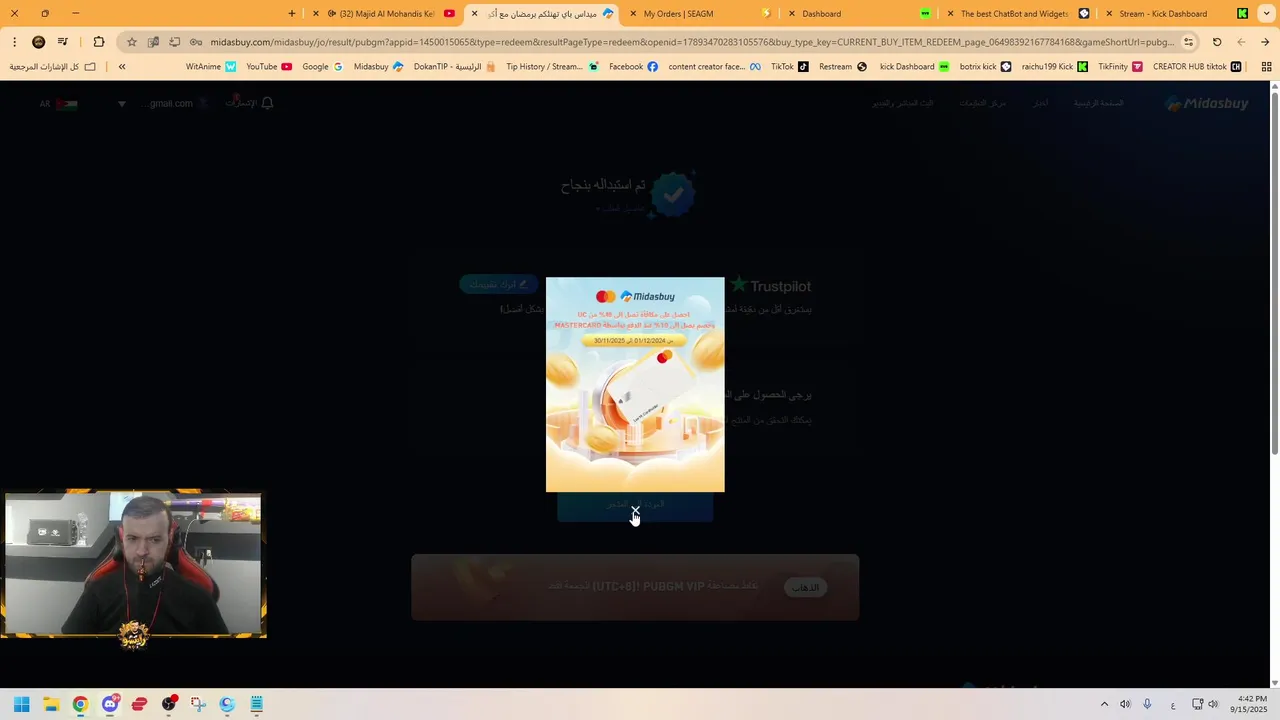Image resolution: width=1280 pixels, height=720 pixels.
Task: Click the midasbuy.com address bar
Action: (x=690, y=42)
